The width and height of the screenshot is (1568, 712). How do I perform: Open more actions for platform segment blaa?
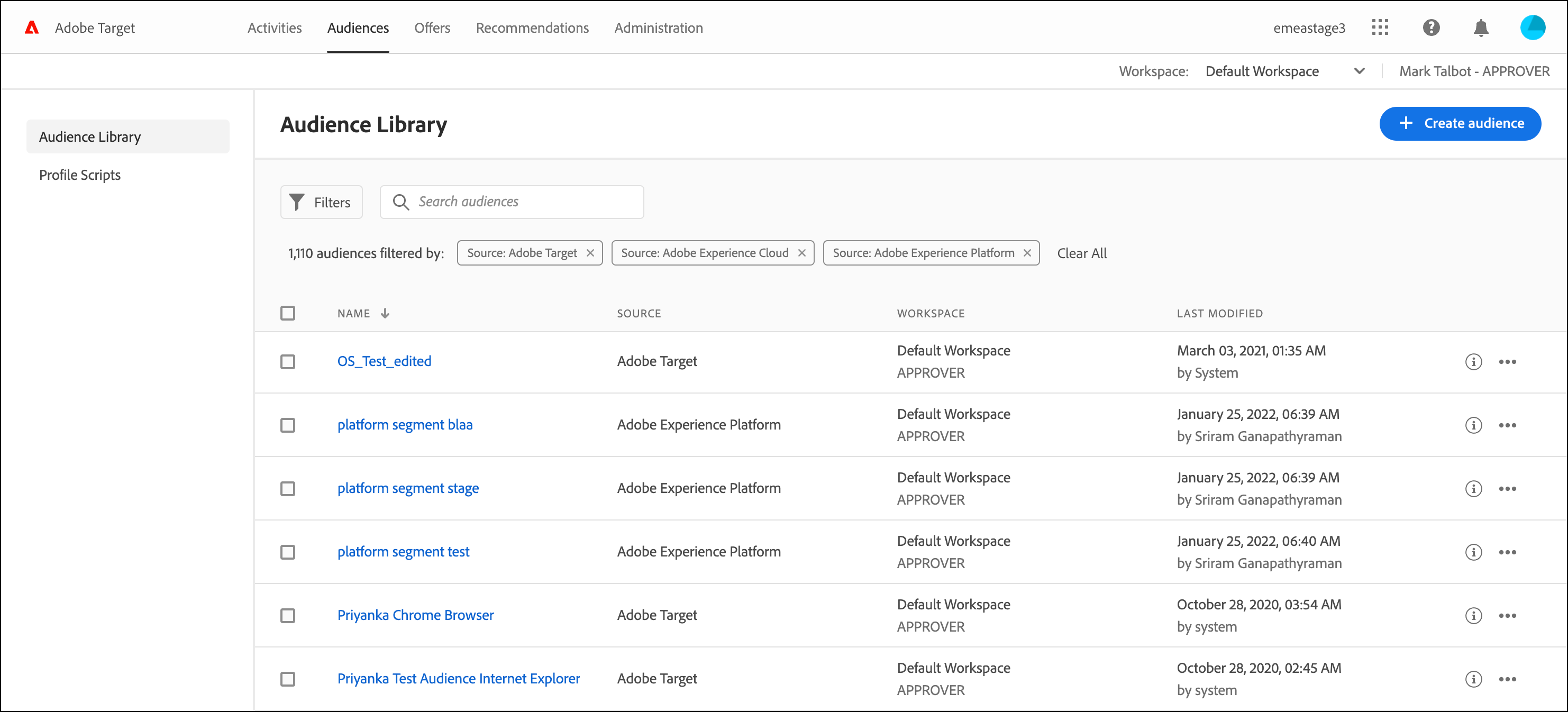(x=1507, y=425)
